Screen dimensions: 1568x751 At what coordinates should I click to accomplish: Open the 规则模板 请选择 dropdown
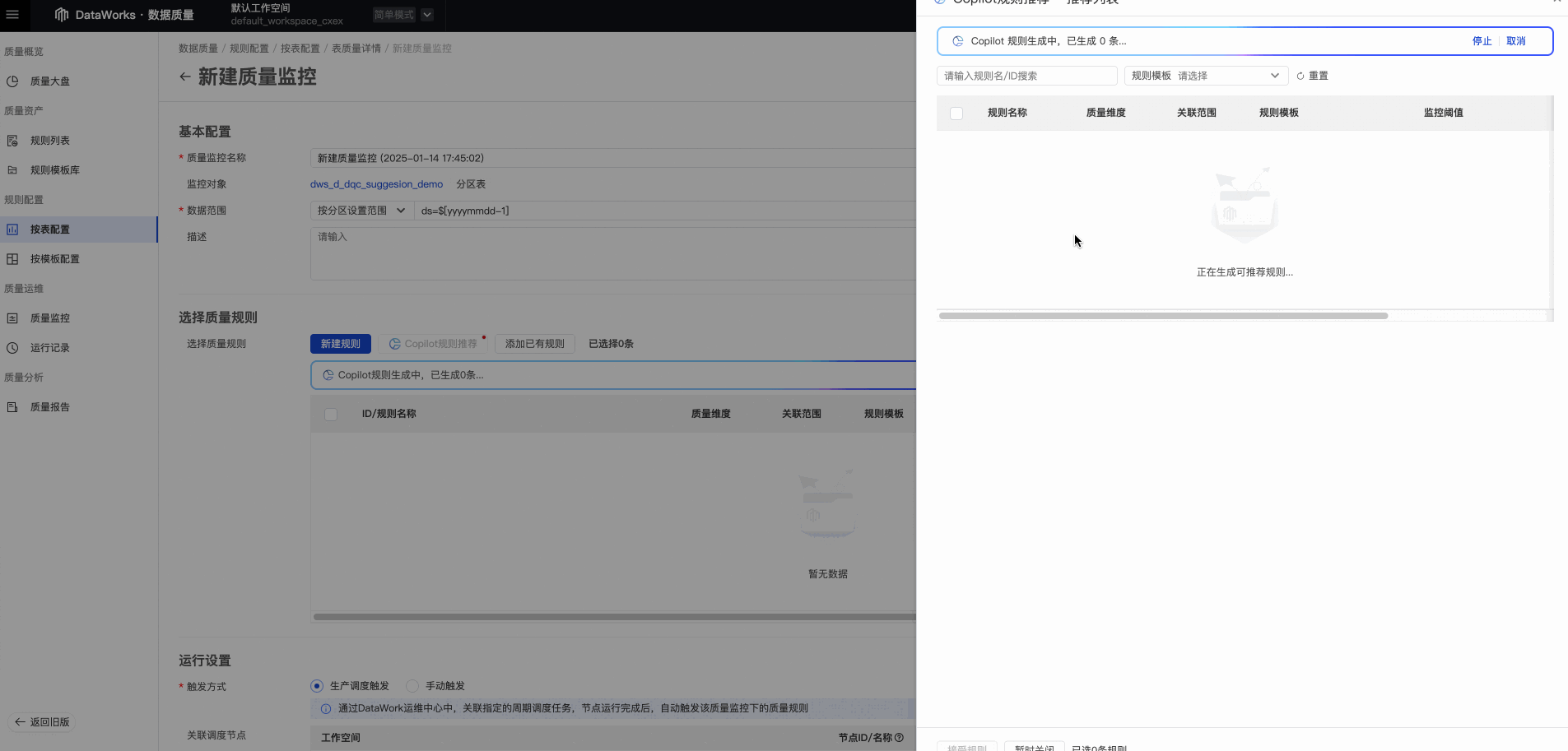pyautogui.click(x=1206, y=76)
